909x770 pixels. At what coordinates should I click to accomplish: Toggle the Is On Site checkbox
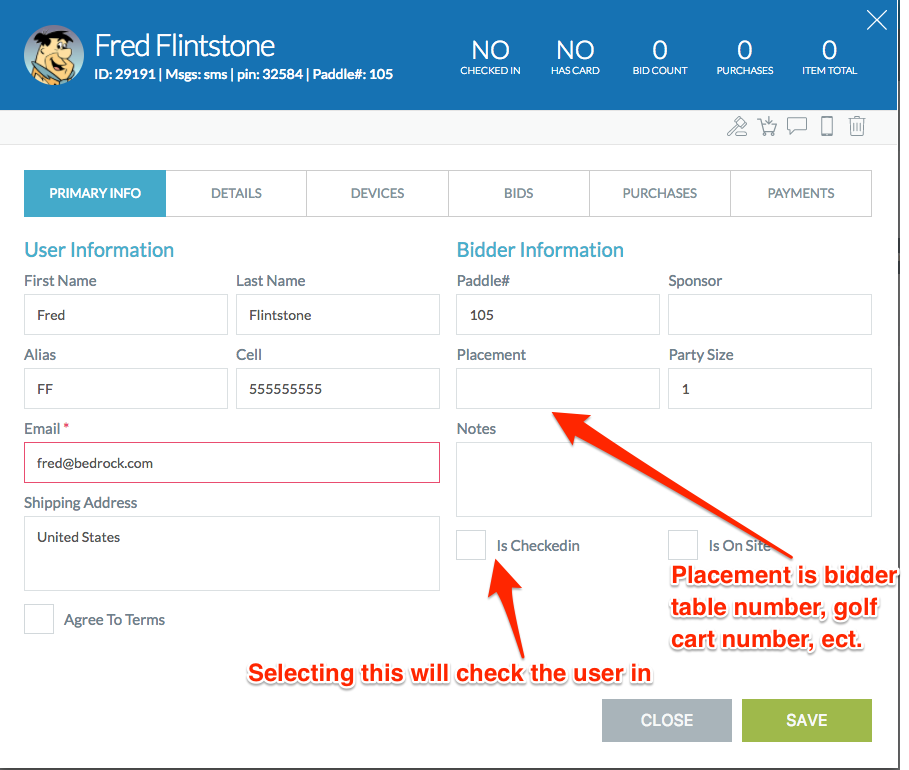(x=683, y=545)
